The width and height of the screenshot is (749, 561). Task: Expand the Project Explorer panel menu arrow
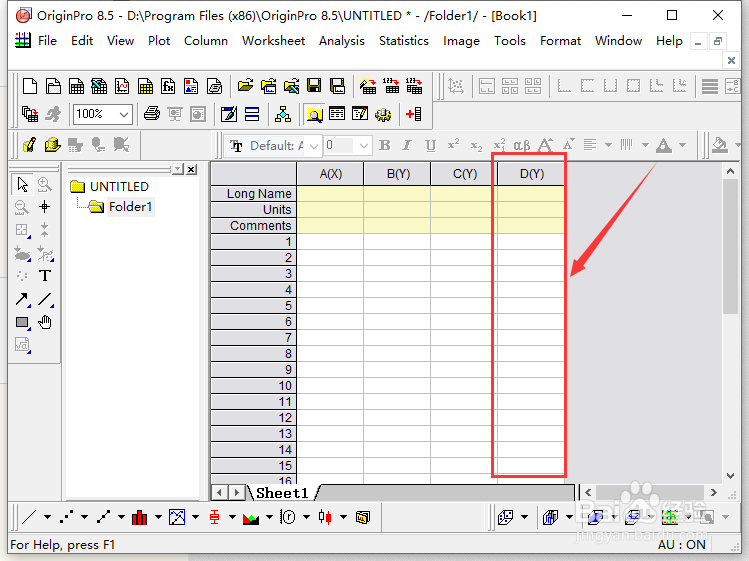point(178,169)
